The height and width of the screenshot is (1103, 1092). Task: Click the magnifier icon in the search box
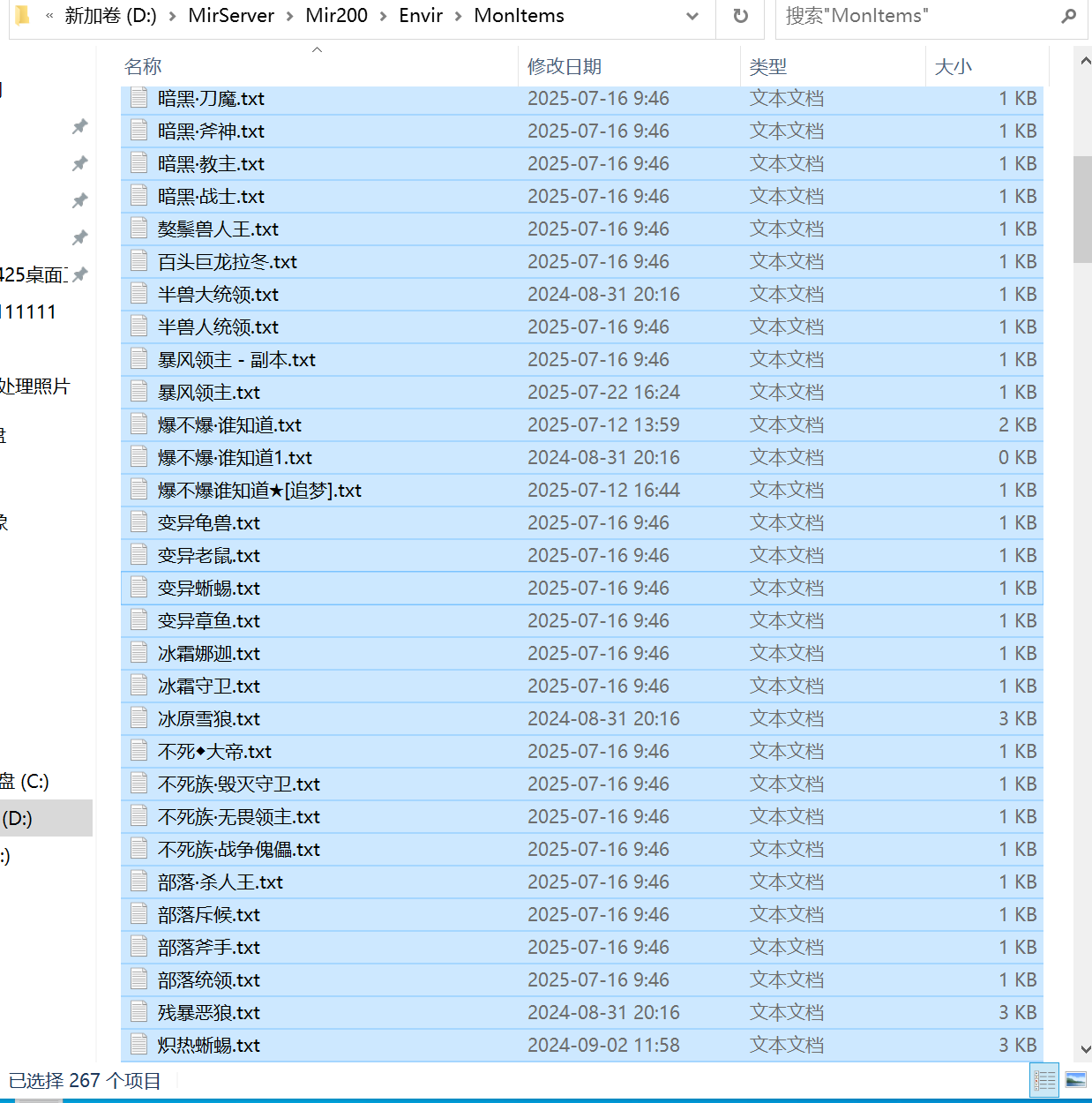coord(1069,16)
